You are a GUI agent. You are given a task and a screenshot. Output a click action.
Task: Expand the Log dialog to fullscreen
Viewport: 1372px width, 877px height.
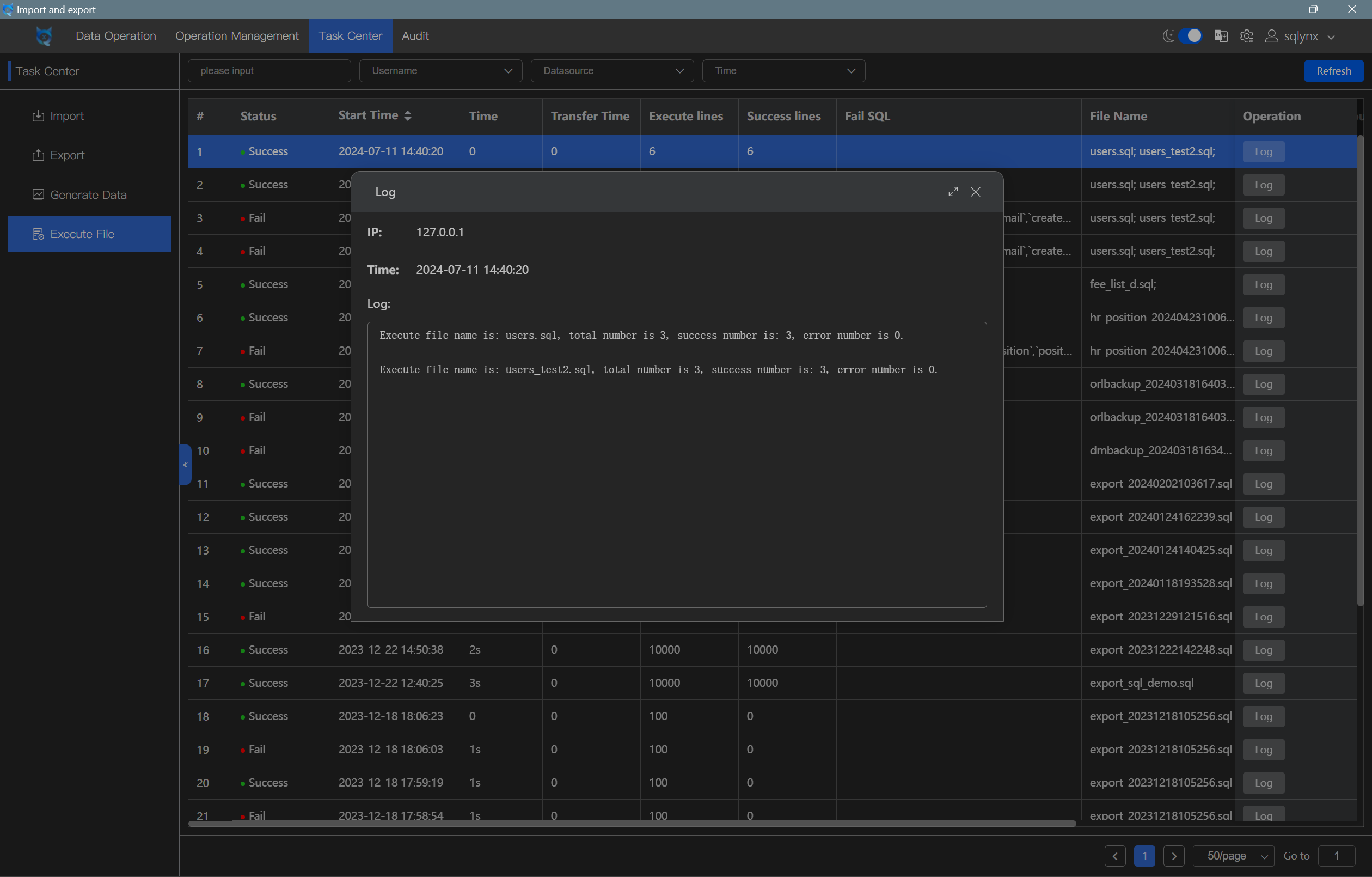click(953, 192)
